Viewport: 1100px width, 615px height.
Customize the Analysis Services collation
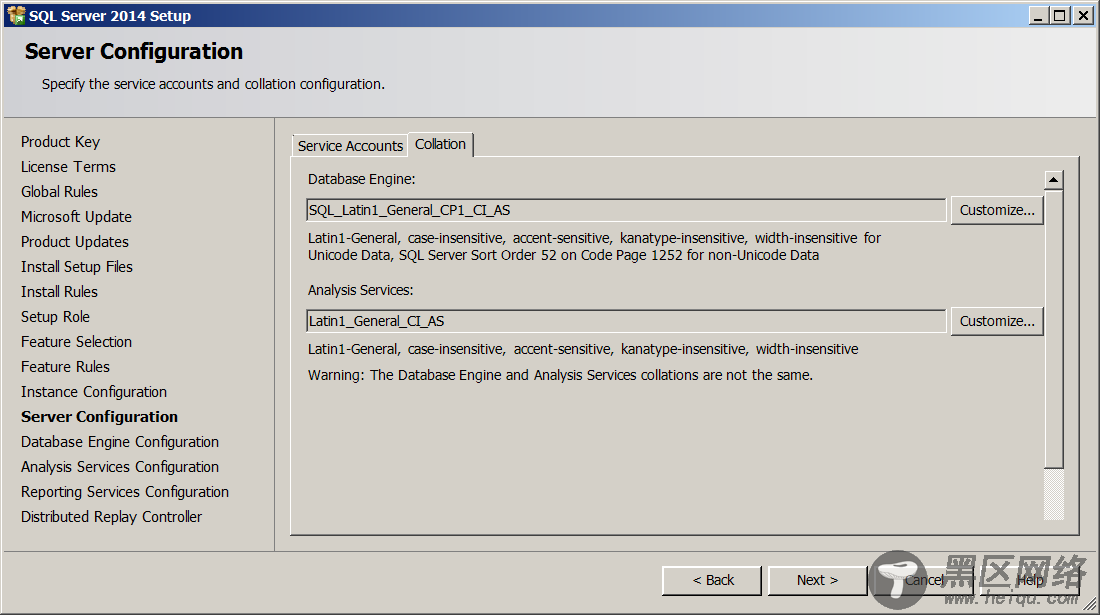pos(997,320)
